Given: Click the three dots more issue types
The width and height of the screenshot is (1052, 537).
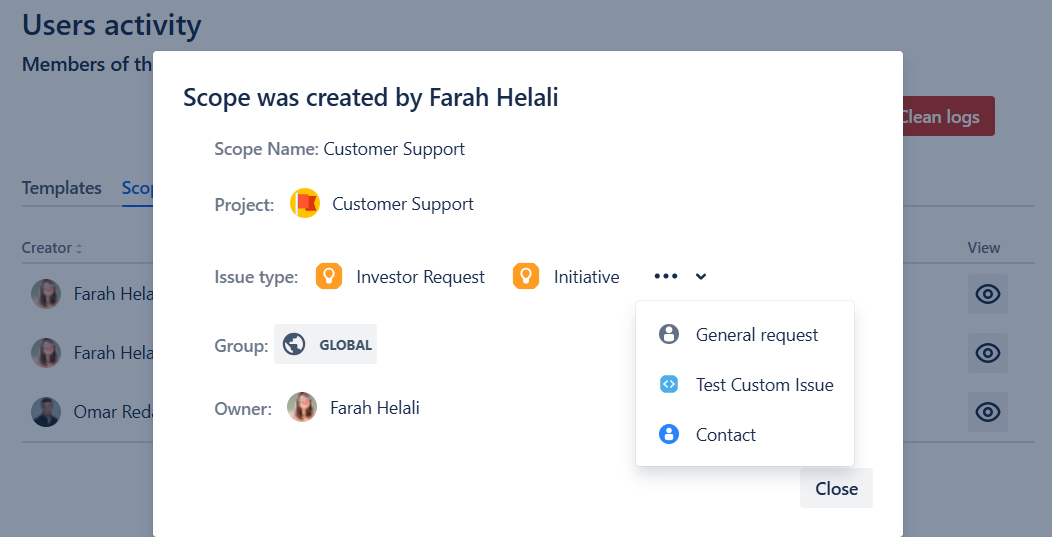Looking at the screenshot, I should [666, 277].
